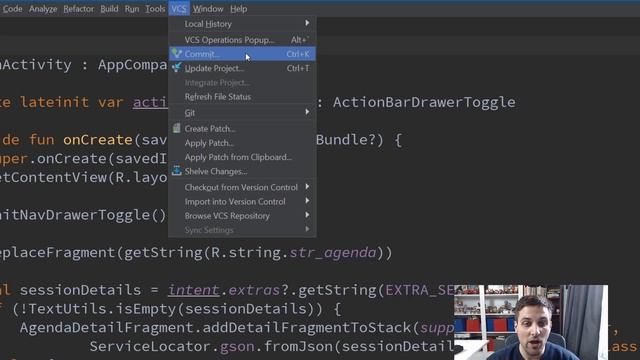Select Update Project menu entry
This screenshot has width=640, height=360.
(x=242, y=68)
